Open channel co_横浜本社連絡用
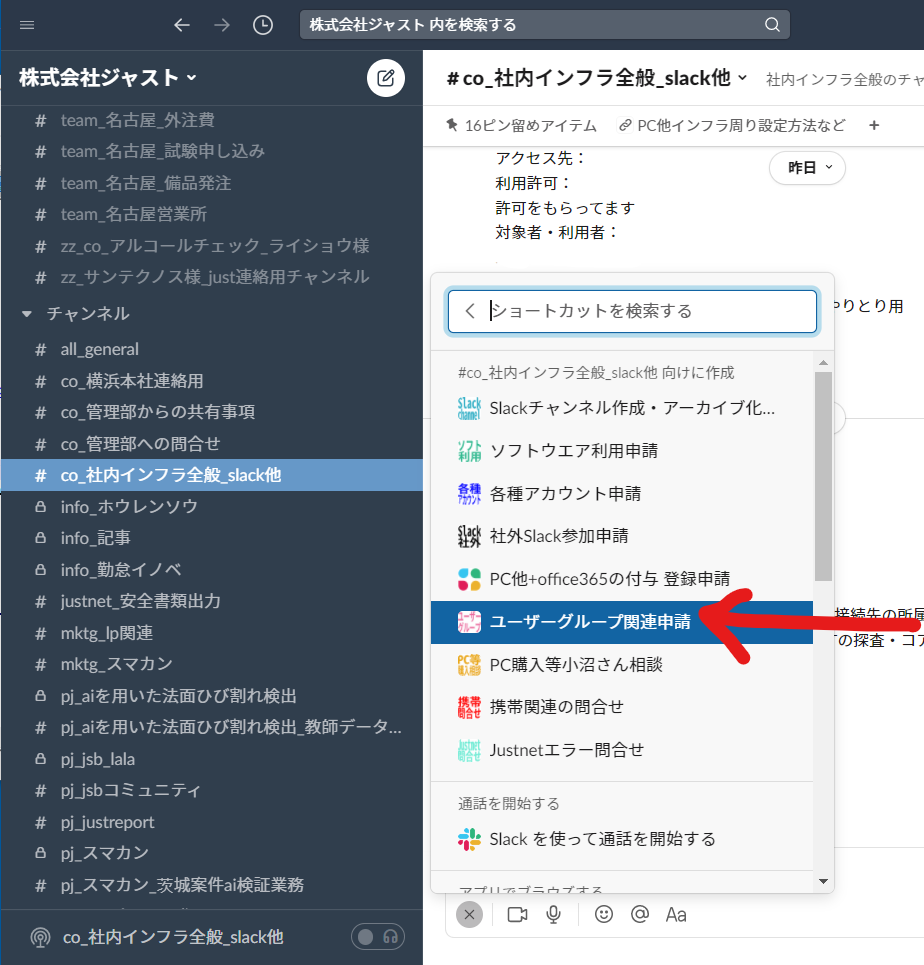The image size is (924, 965). (x=212, y=381)
